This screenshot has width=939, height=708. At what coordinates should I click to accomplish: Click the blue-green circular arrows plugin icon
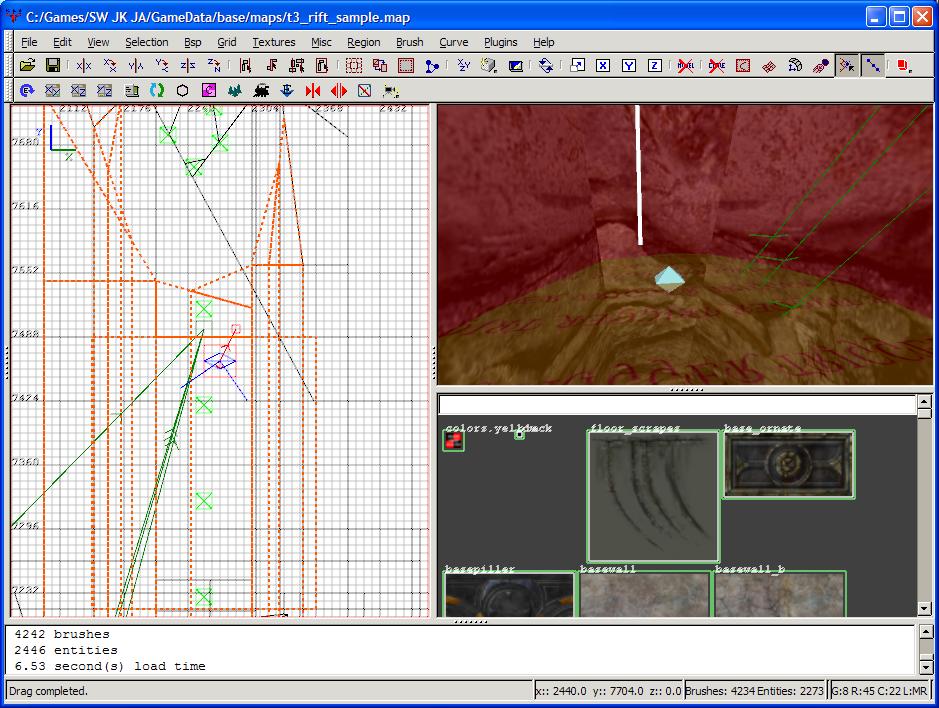157,90
